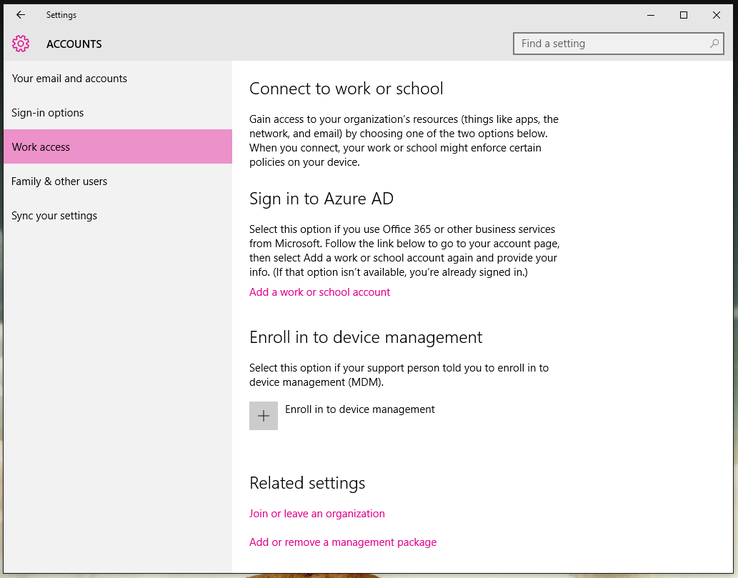Image resolution: width=738 pixels, height=578 pixels.
Task: Click Add a work or school account link
Action: click(x=320, y=292)
